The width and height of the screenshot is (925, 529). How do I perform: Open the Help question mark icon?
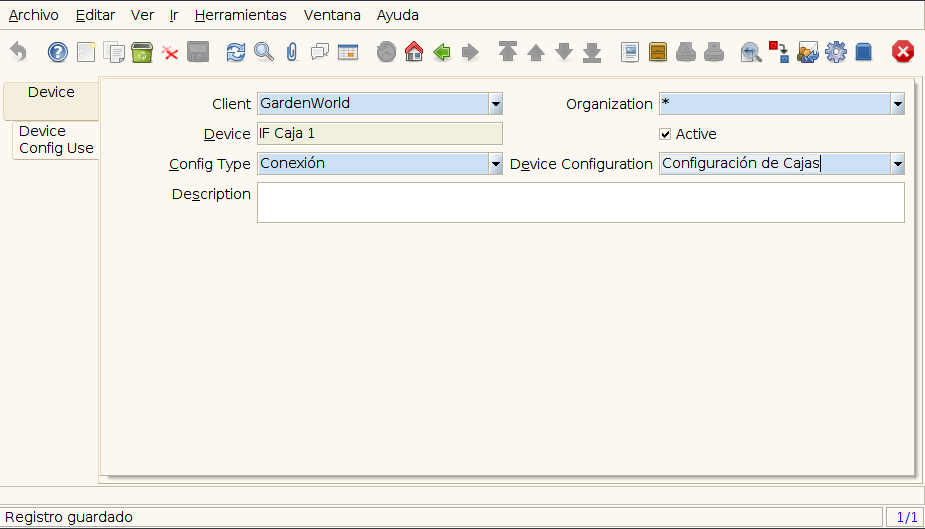click(x=57, y=52)
